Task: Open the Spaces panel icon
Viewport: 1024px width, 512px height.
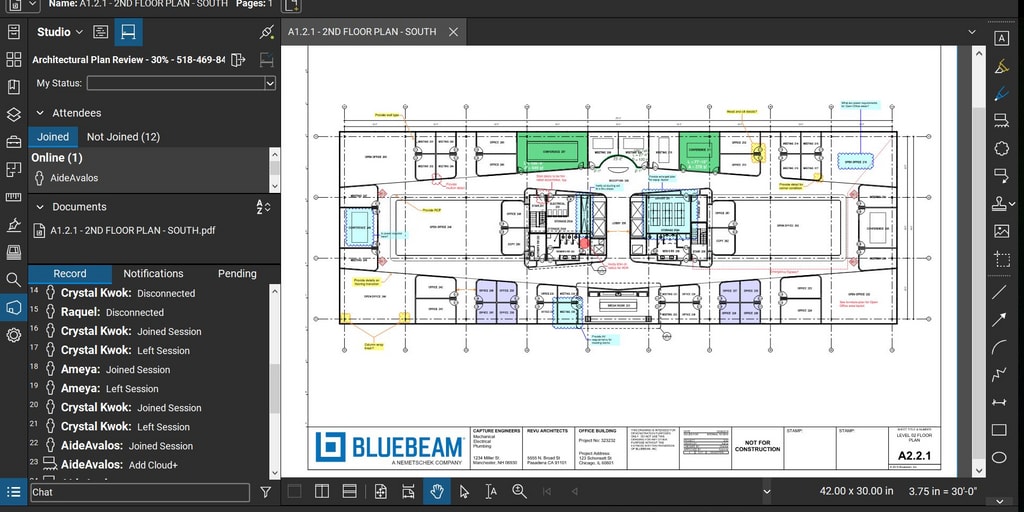Action: 14,169
